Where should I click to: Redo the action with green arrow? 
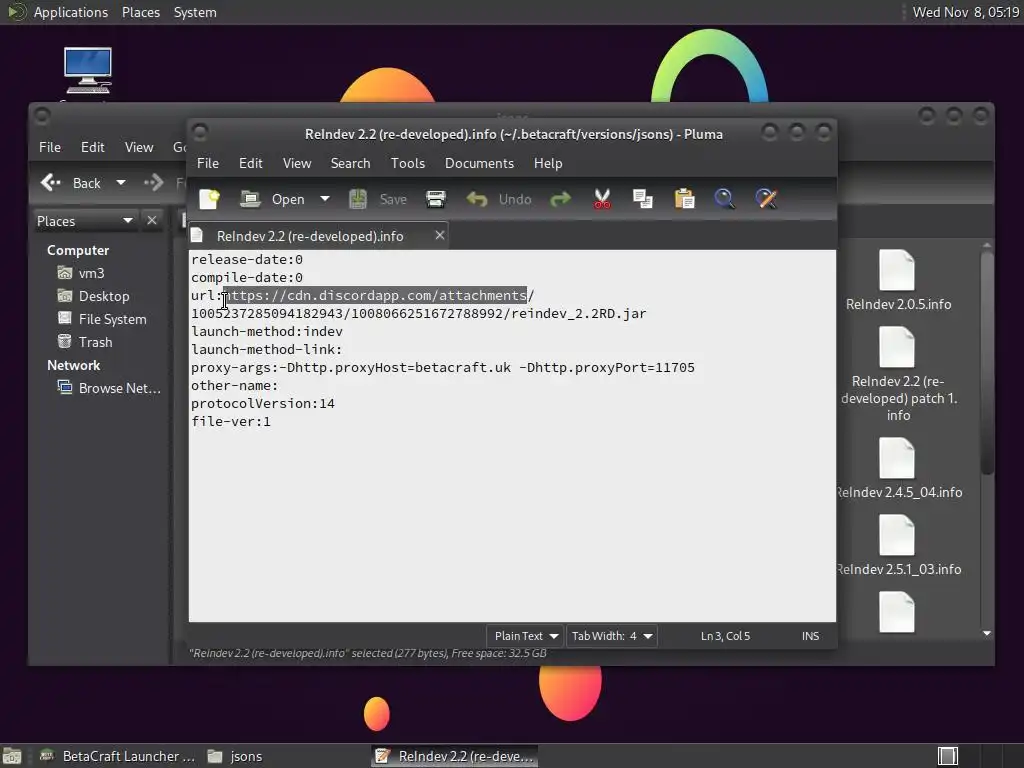click(560, 199)
